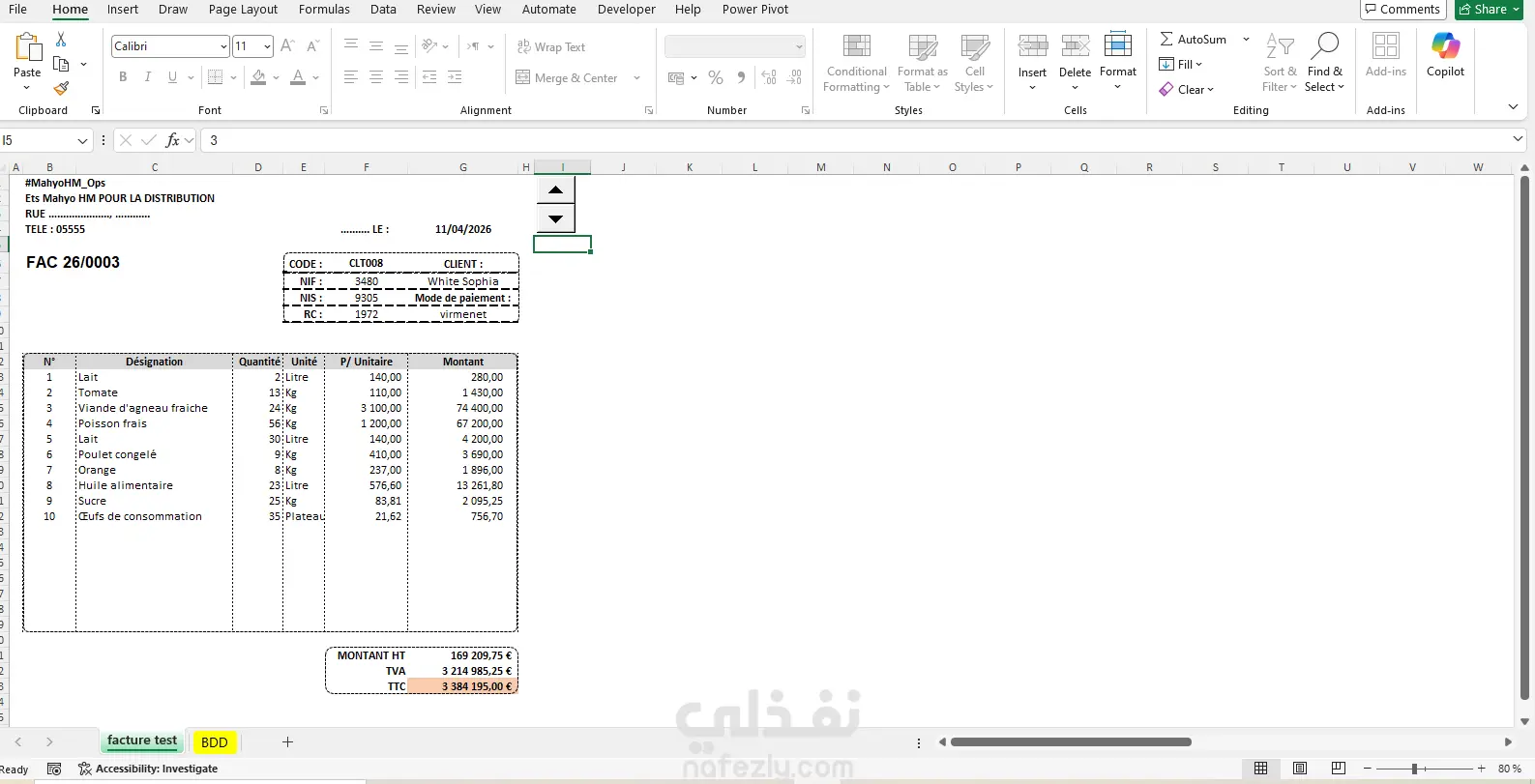Toggle Merge & Center
The width and height of the screenshot is (1535, 784).
click(568, 77)
